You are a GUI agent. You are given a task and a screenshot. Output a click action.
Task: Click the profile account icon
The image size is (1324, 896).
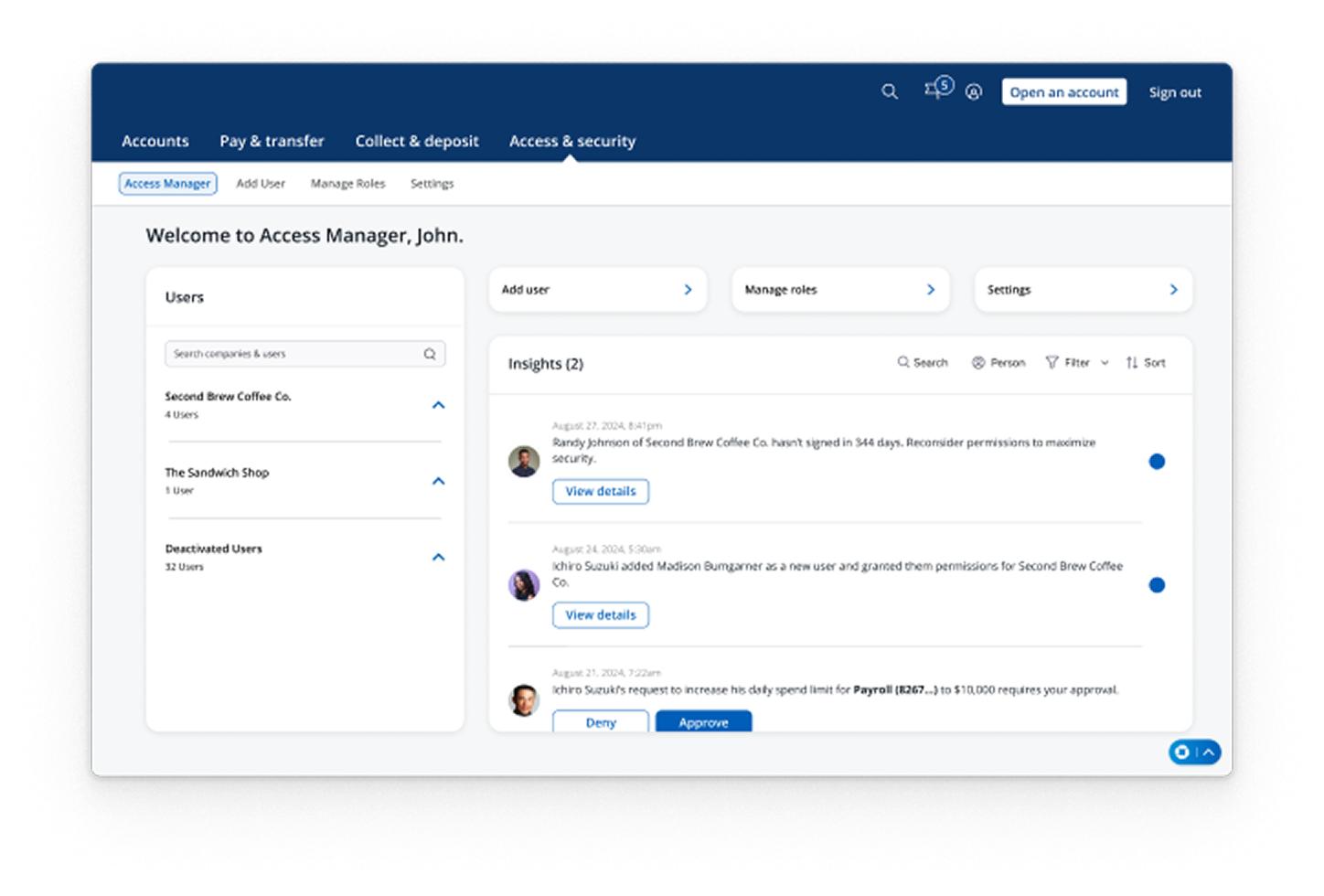coord(973,91)
